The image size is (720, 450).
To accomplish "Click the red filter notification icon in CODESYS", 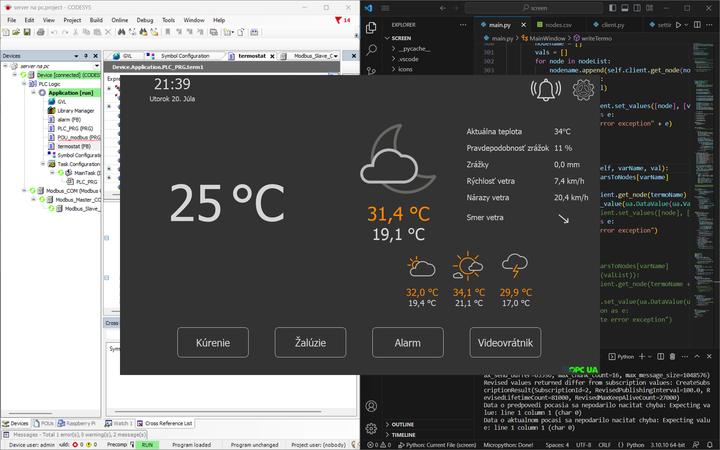I will click(337, 19).
